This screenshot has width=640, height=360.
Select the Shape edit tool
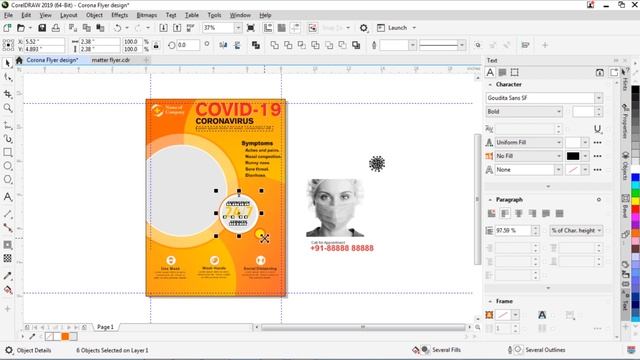tap(7, 77)
